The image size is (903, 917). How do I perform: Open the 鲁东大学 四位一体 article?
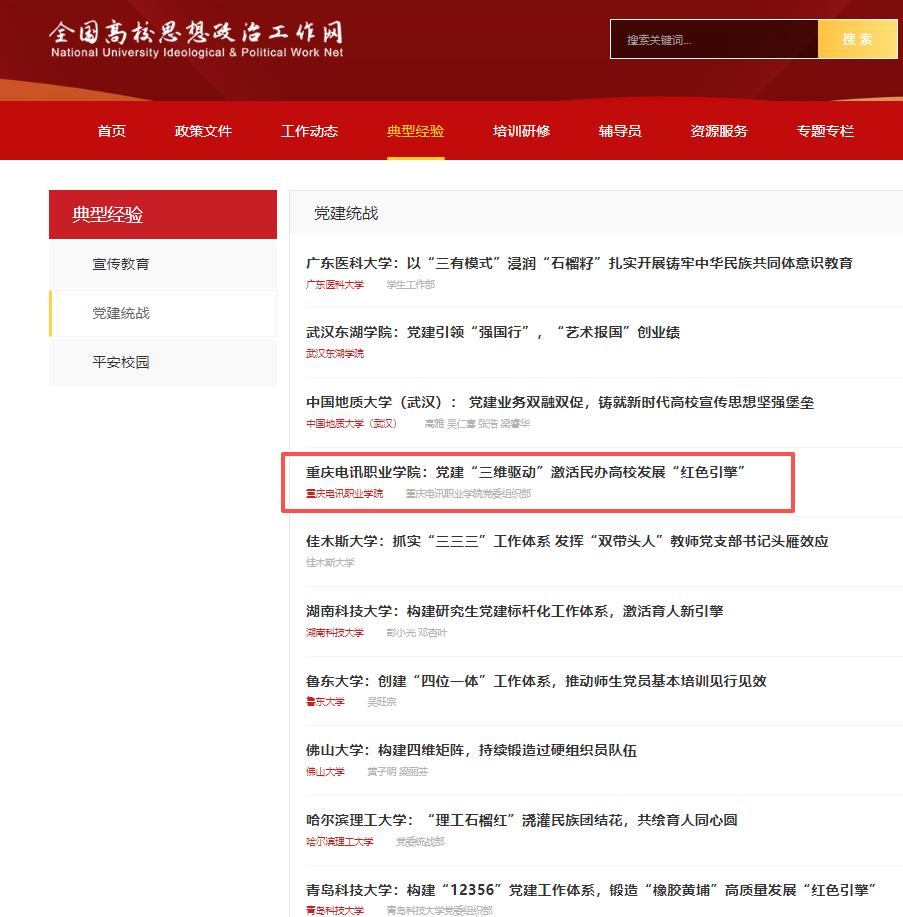tap(536, 681)
